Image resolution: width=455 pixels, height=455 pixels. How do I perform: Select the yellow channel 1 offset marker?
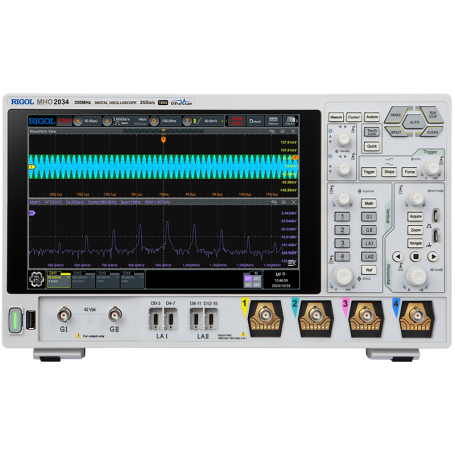click(x=32, y=167)
